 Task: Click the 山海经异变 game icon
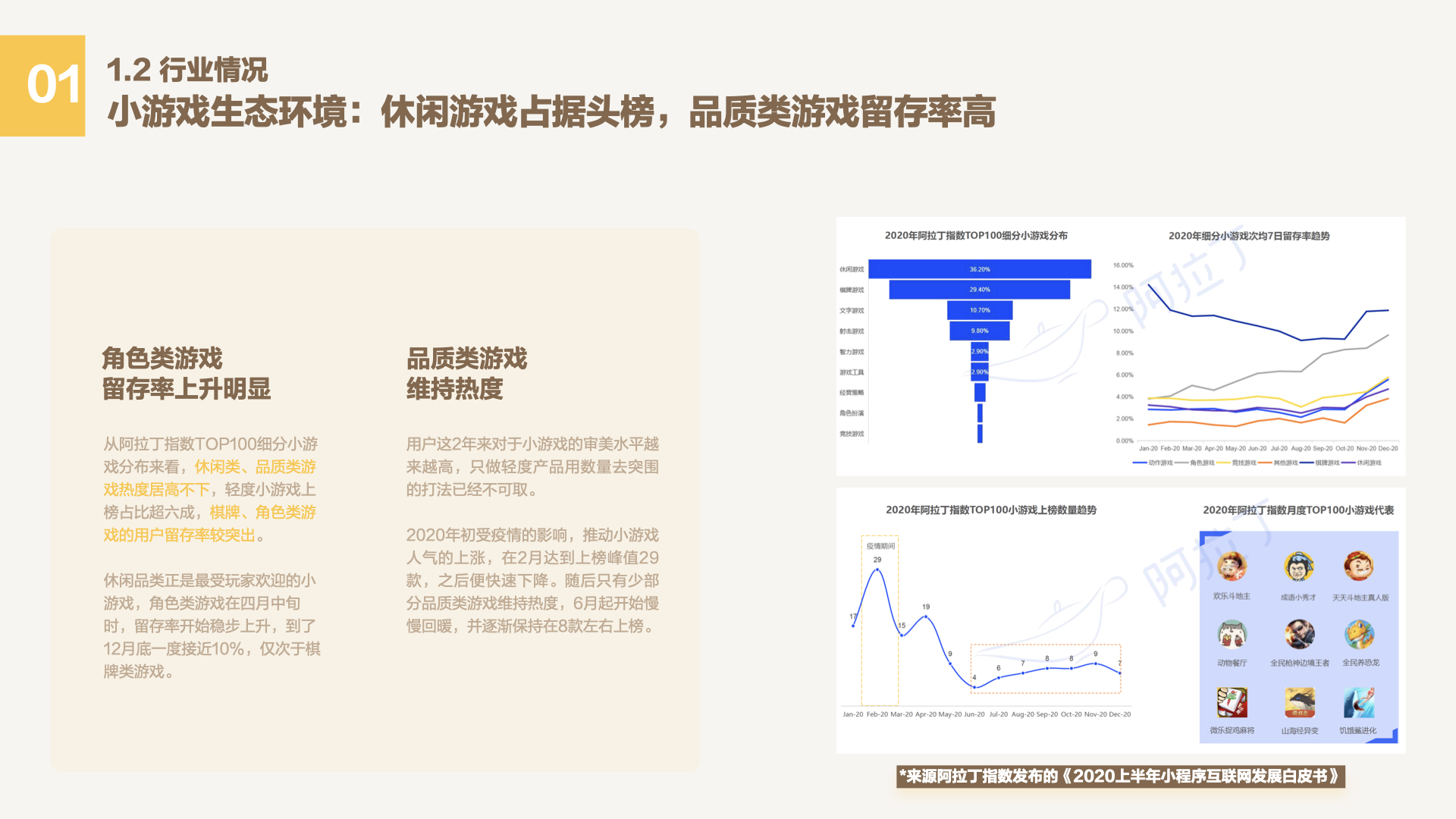(1299, 702)
